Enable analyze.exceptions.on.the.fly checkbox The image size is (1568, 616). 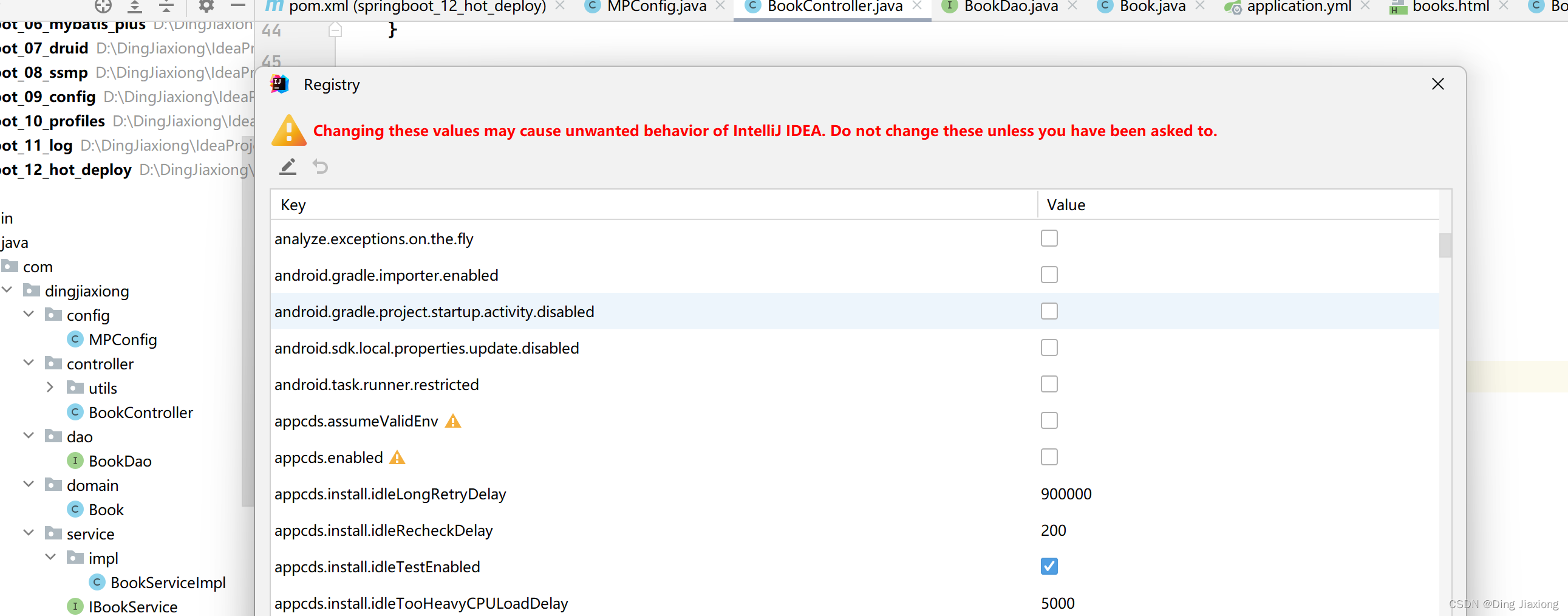(x=1049, y=239)
